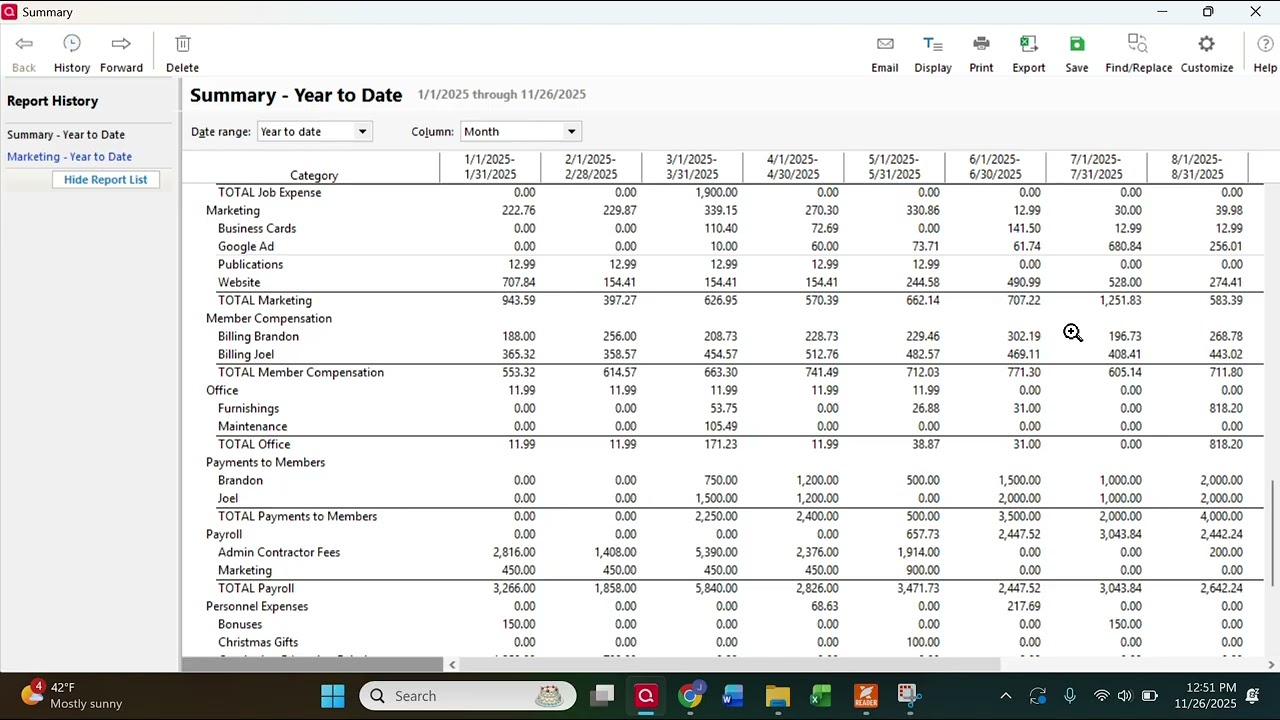Click the Category column header
Viewport: 1280px width, 720px height.
click(314, 176)
